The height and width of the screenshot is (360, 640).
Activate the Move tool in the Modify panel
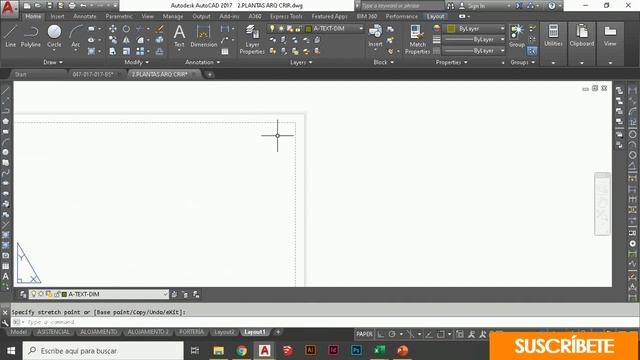[x=113, y=29]
